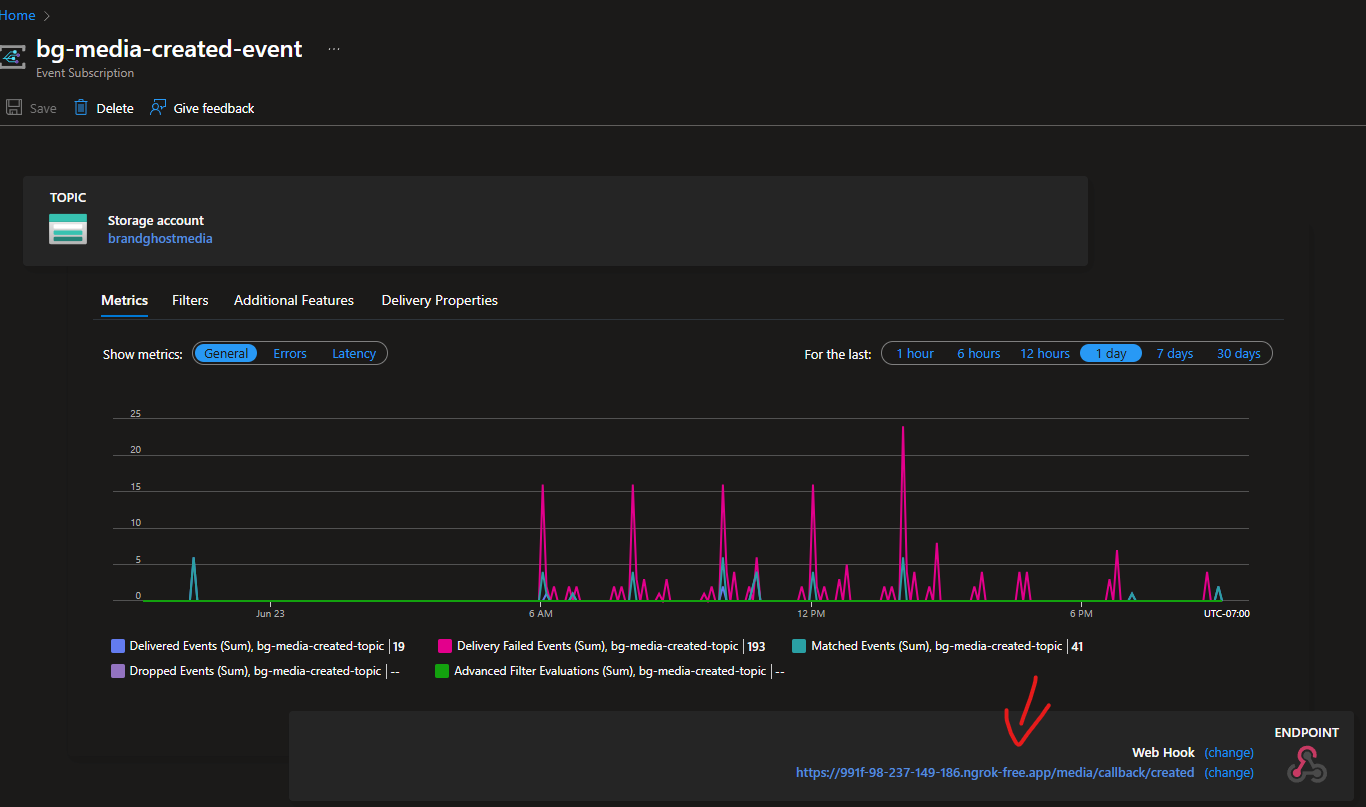1366x807 pixels.
Task: Switch to the Metrics tab
Action: pos(125,300)
